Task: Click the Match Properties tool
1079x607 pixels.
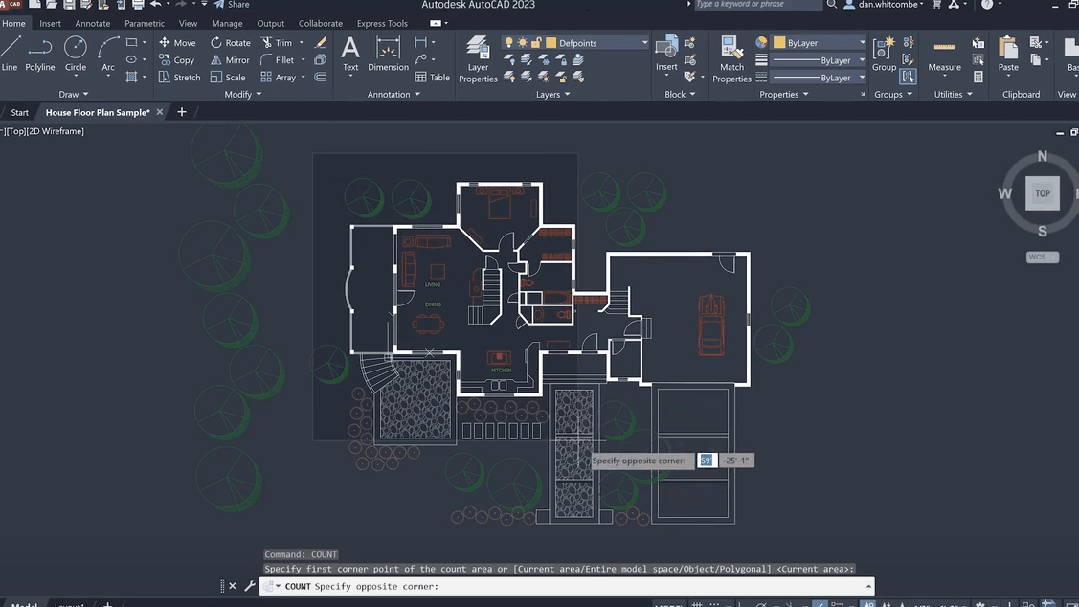Action: (732, 58)
